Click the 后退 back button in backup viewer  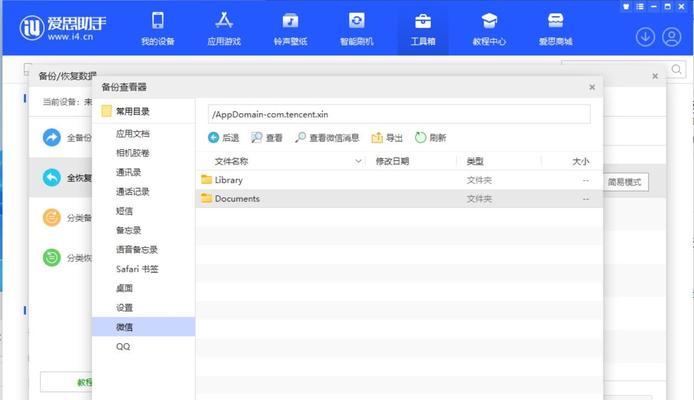pos(224,138)
